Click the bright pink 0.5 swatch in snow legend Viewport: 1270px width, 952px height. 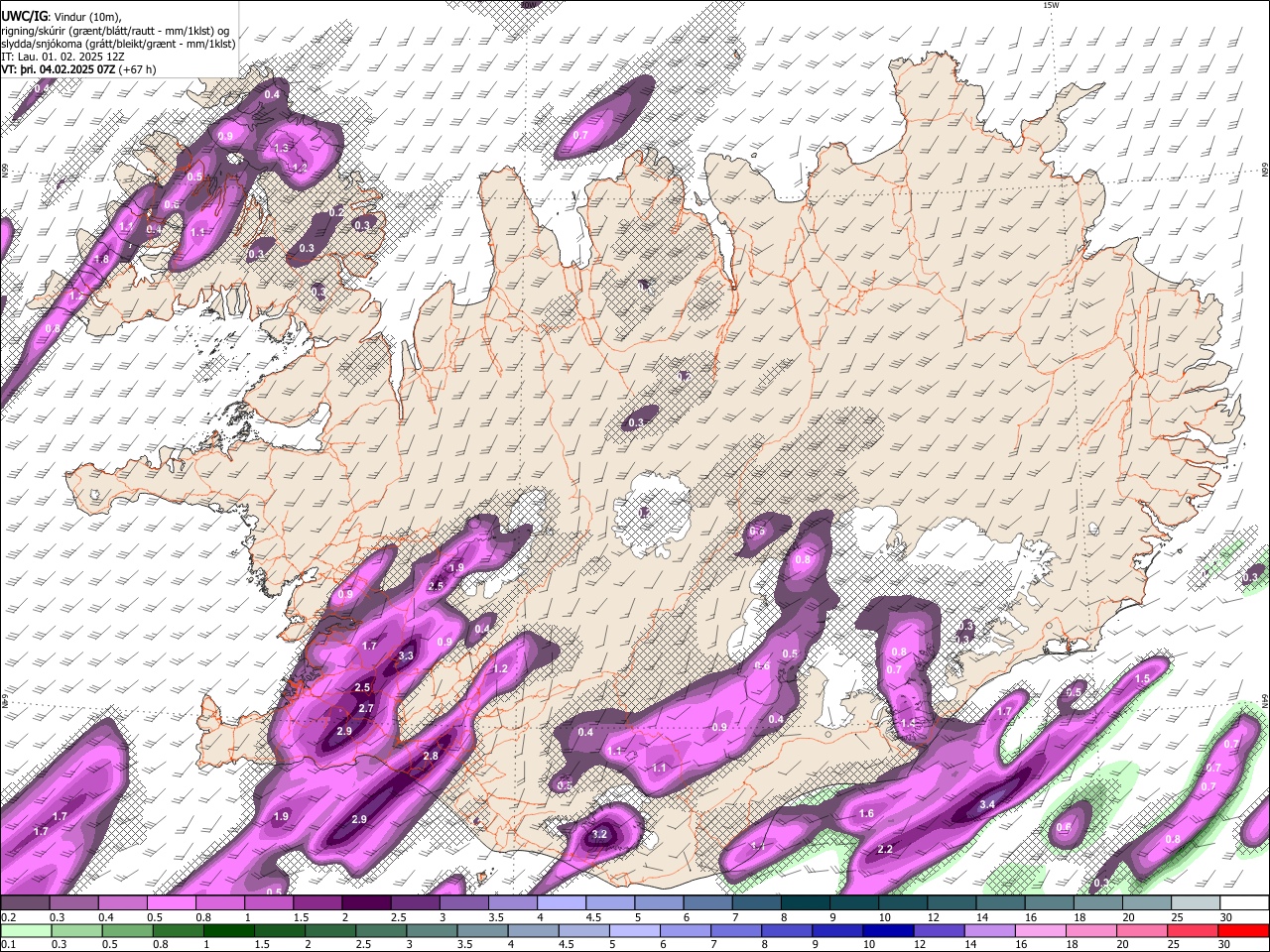coord(171,902)
